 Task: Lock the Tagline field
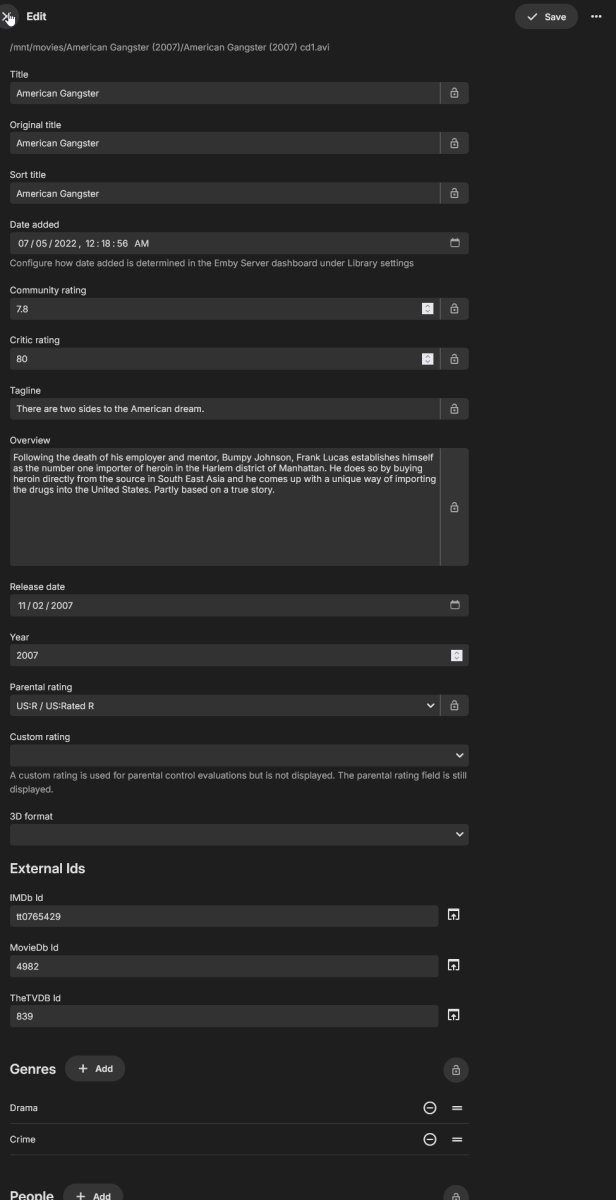pos(455,408)
